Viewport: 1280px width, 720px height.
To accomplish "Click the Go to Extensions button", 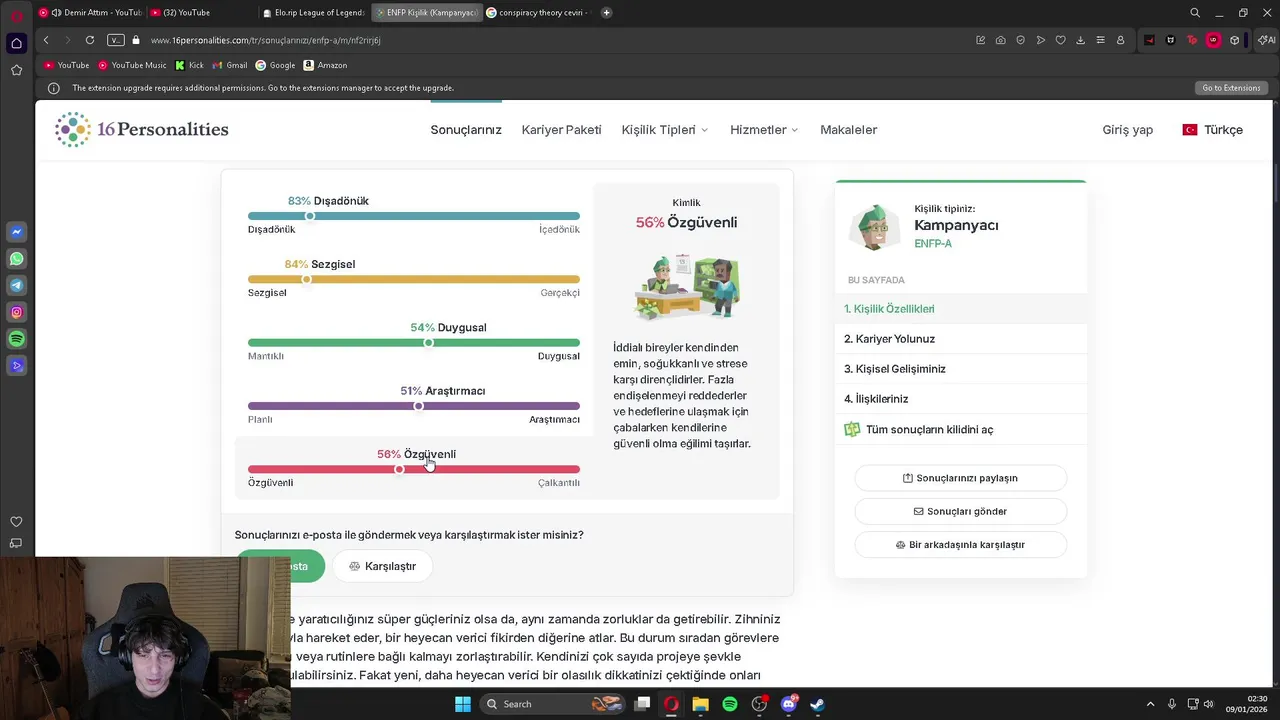I will [1231, 88].
